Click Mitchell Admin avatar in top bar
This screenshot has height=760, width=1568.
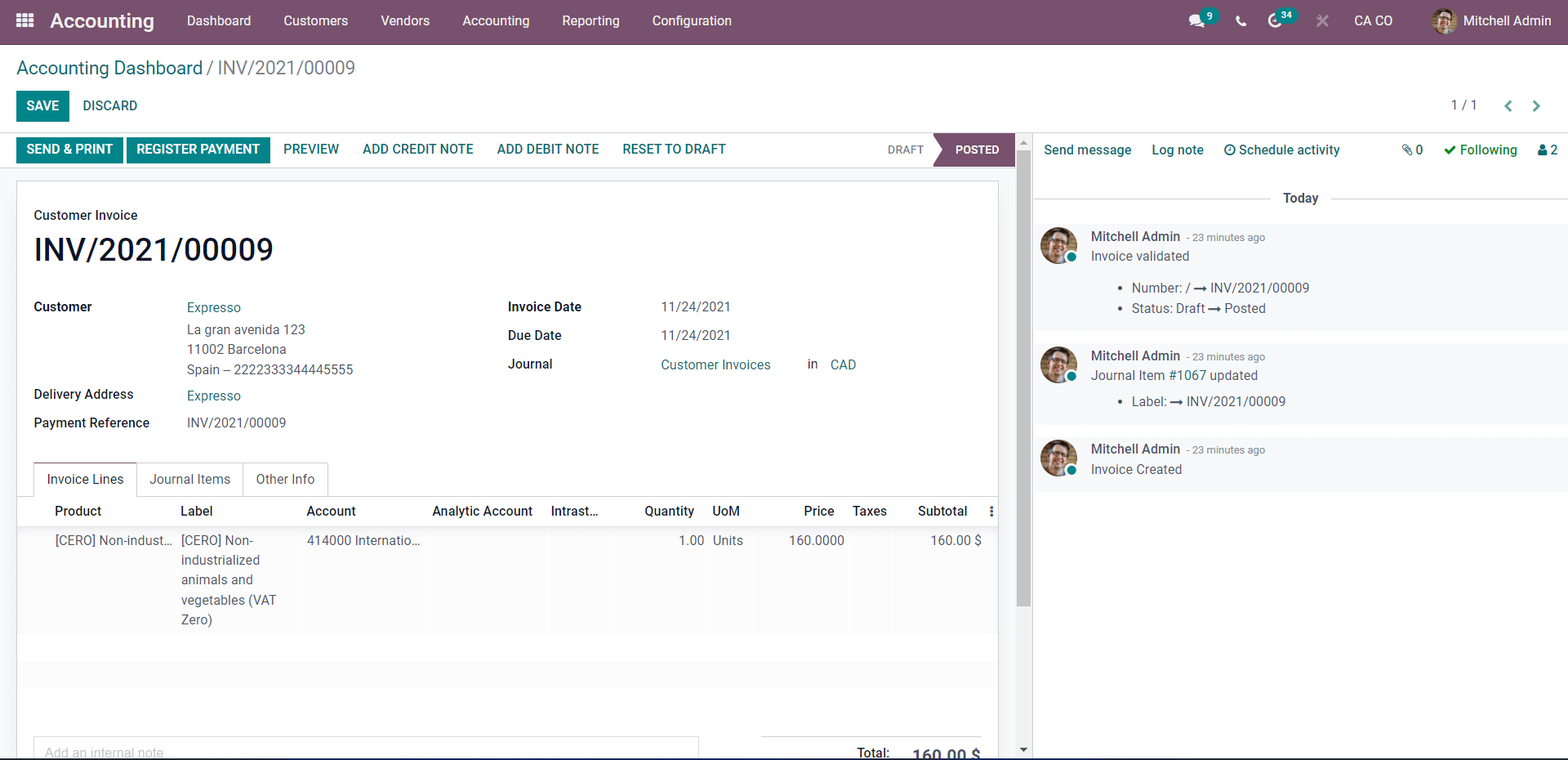pos(1444,21)
